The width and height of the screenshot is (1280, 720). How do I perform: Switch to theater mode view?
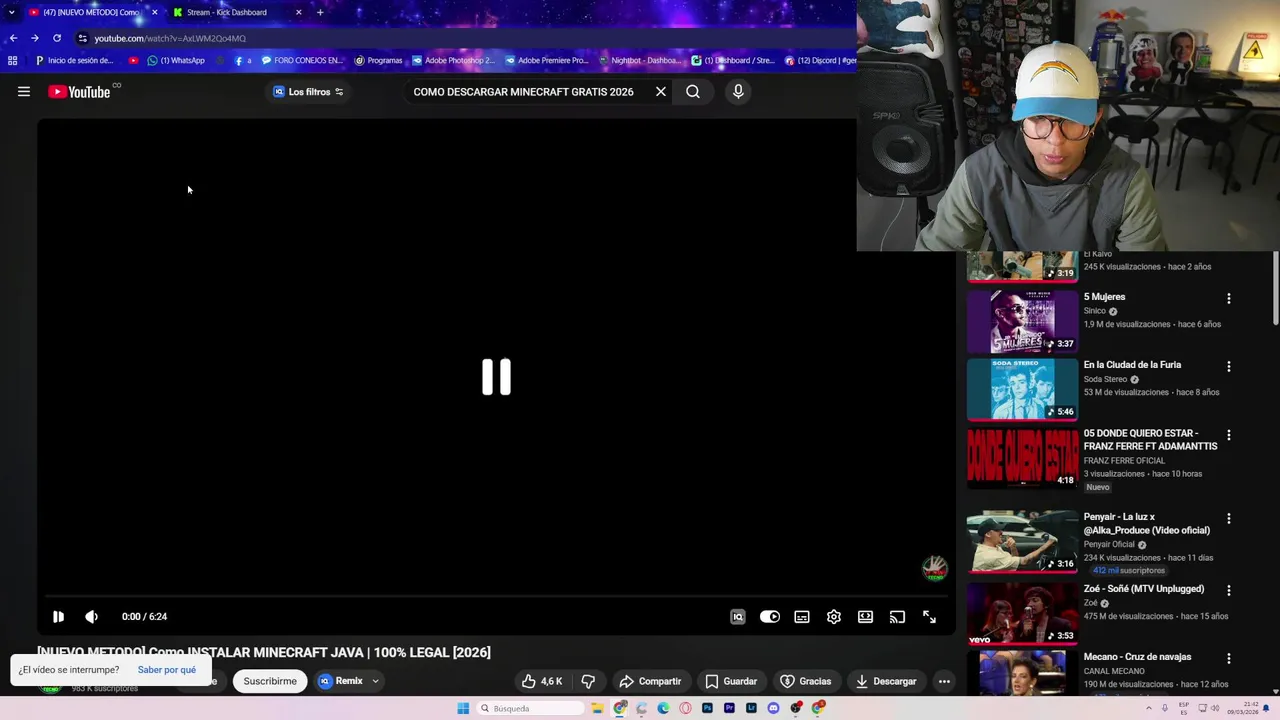[865, 617]
